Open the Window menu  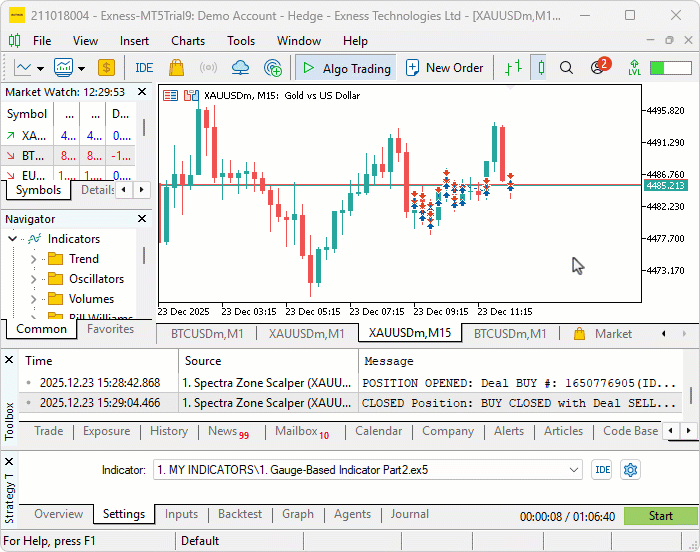click(299, 41)
